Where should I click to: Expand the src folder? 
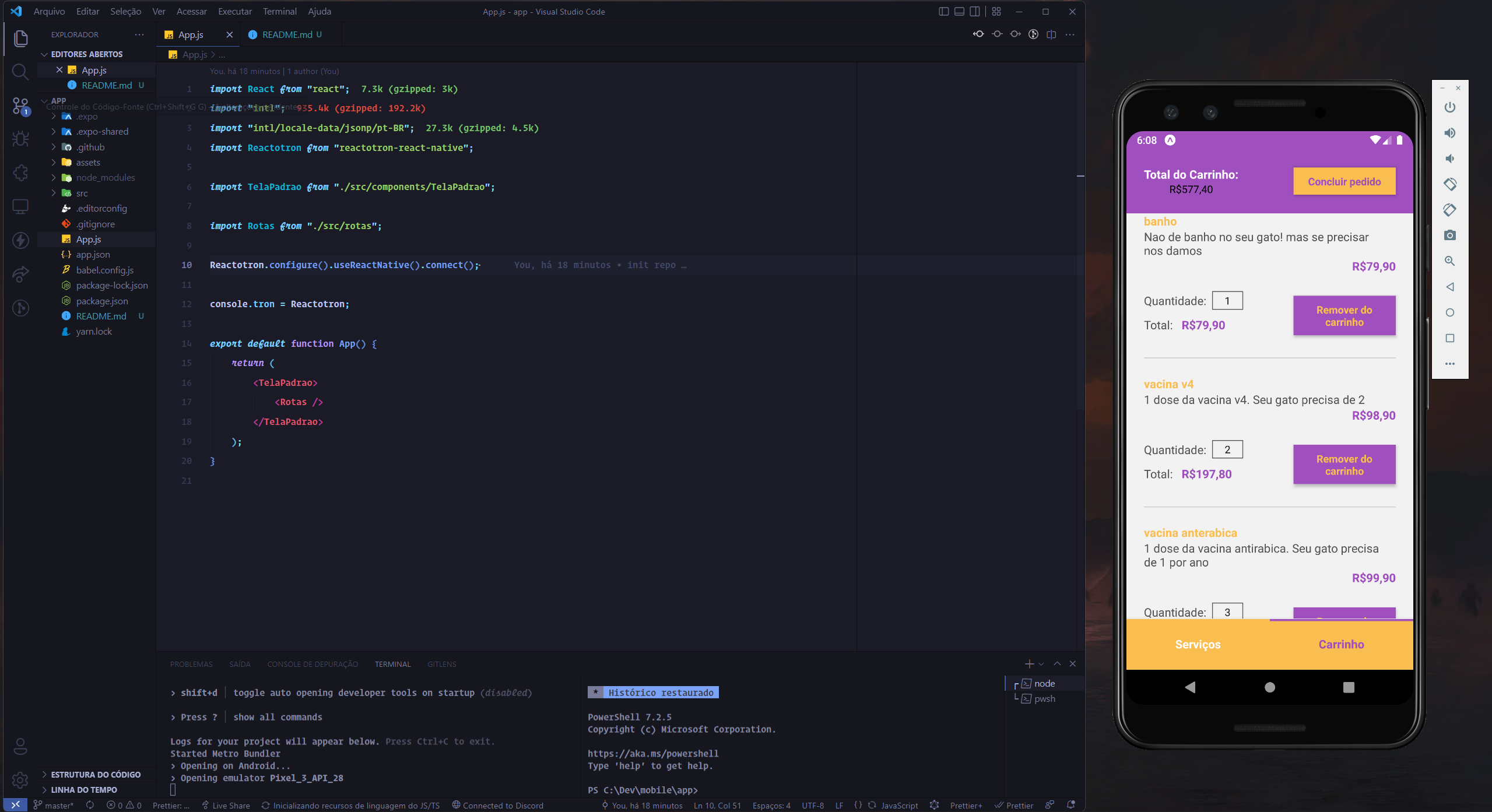pyautogui.click(x=82, y=193)
